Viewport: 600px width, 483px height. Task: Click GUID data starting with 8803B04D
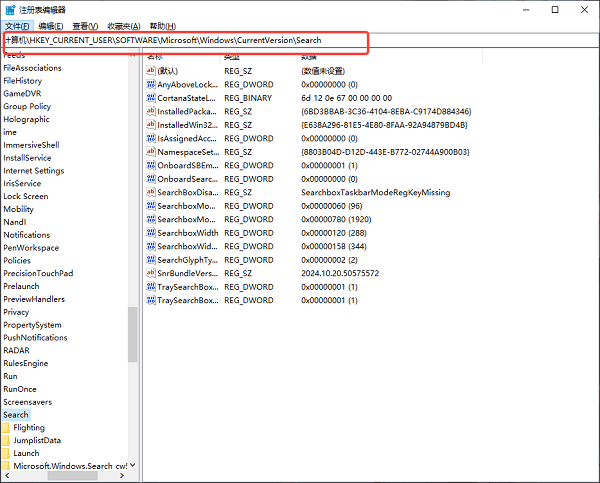(x=385, y=152)
